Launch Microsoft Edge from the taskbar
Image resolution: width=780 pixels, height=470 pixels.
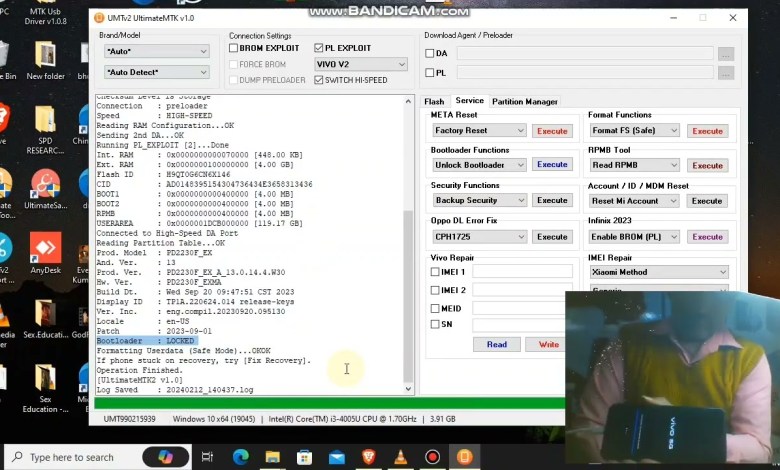241,457
